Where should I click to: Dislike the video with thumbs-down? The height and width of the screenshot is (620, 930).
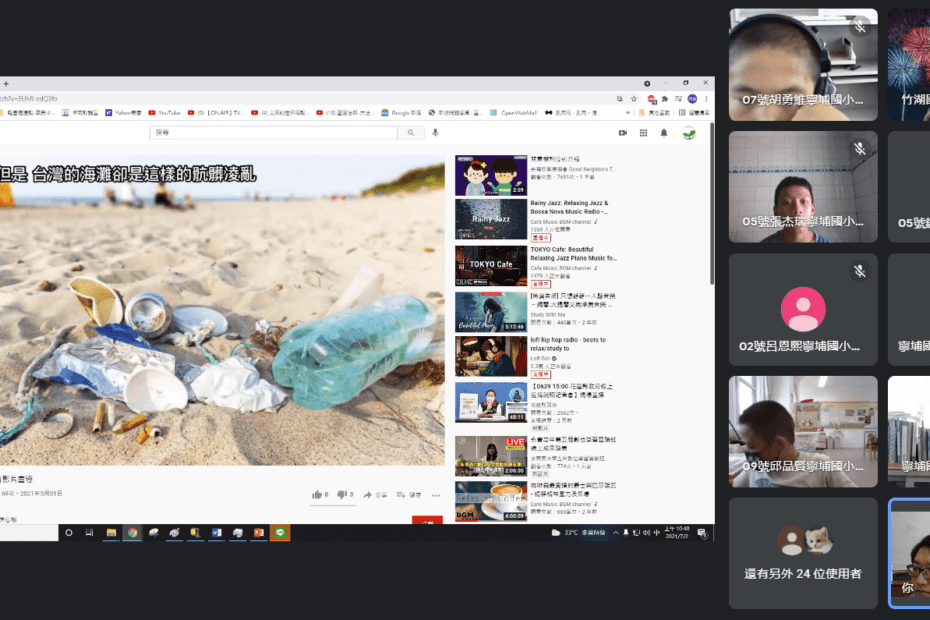pyautogui.click(x=345, y=494)
